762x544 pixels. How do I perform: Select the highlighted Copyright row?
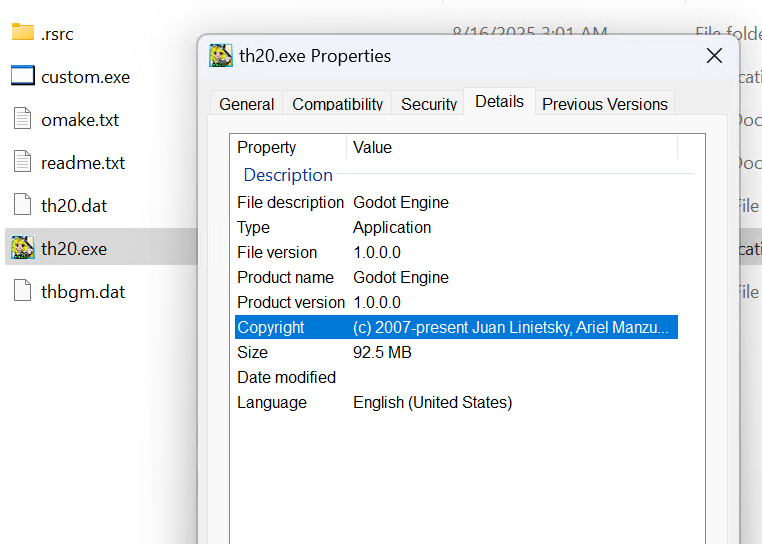point(455,327)
